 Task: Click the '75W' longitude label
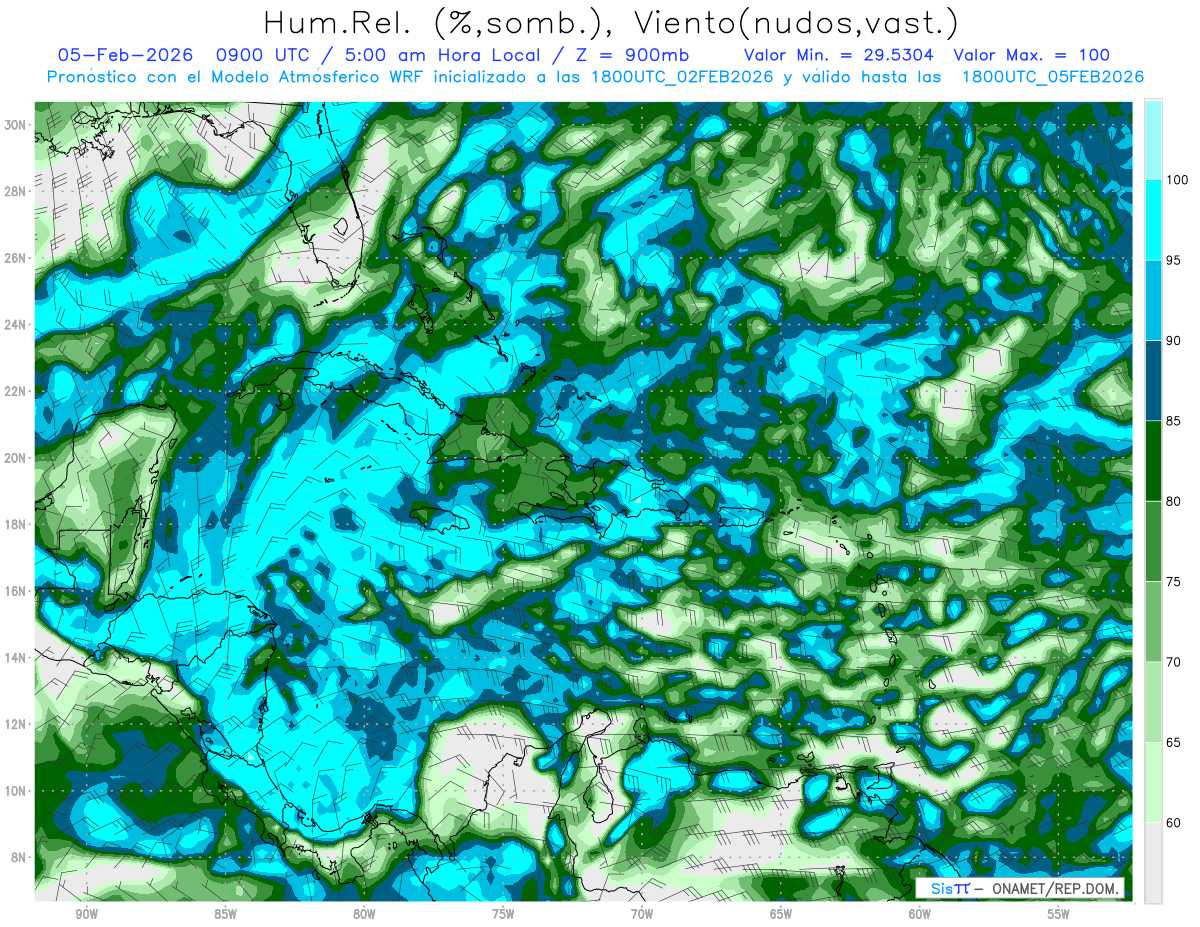(x=503, y=914)
